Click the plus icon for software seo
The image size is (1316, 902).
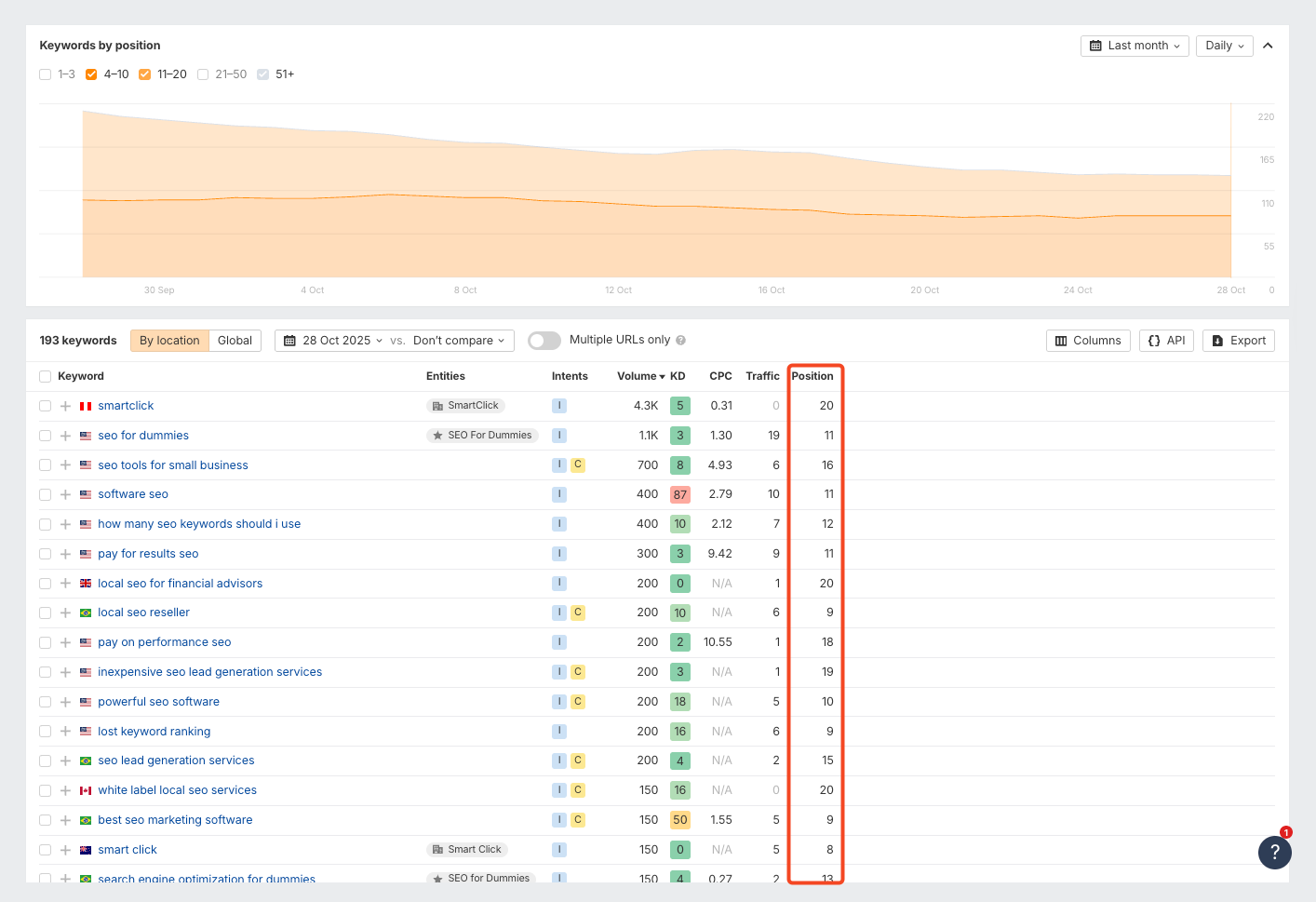point(65,494)
